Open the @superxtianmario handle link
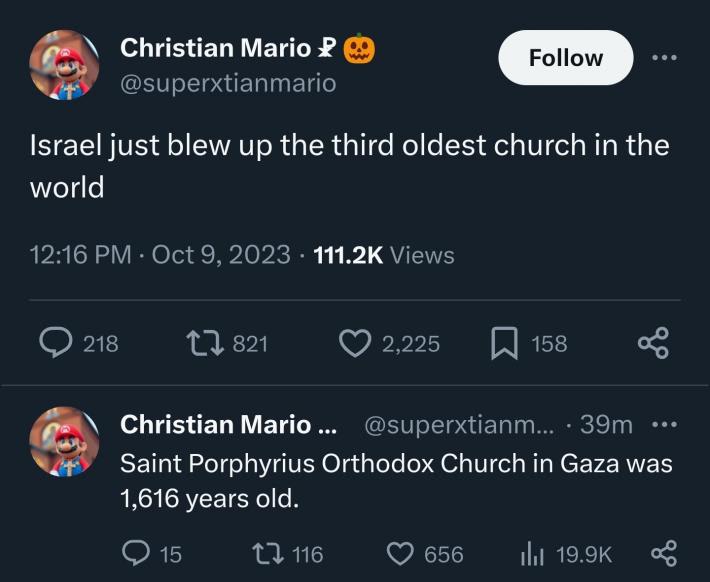Viewport: 710px width, 582px height. [x=228, y=83]
